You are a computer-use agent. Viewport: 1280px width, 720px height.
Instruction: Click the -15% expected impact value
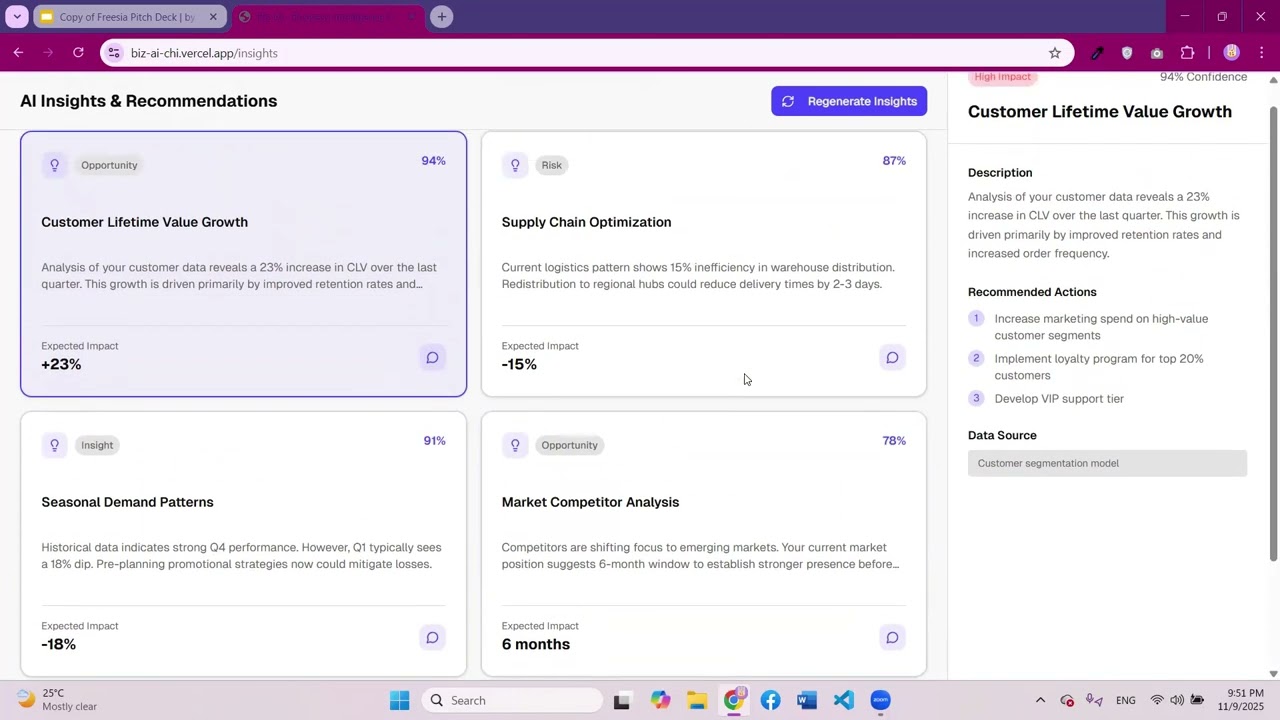[519, 364]
